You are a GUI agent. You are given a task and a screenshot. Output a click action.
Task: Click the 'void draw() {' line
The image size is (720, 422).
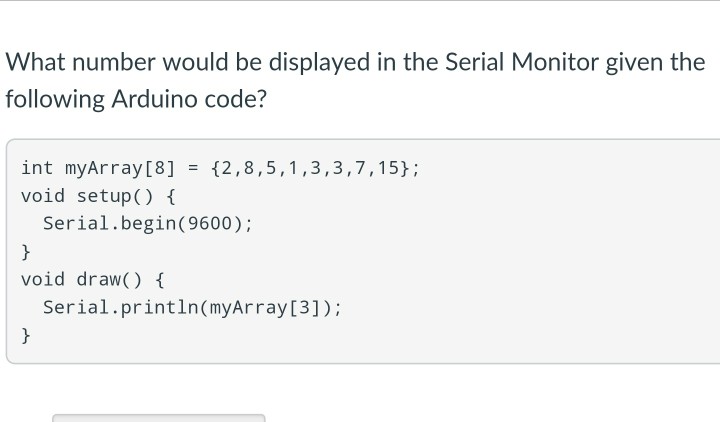[x=93, y=280]
